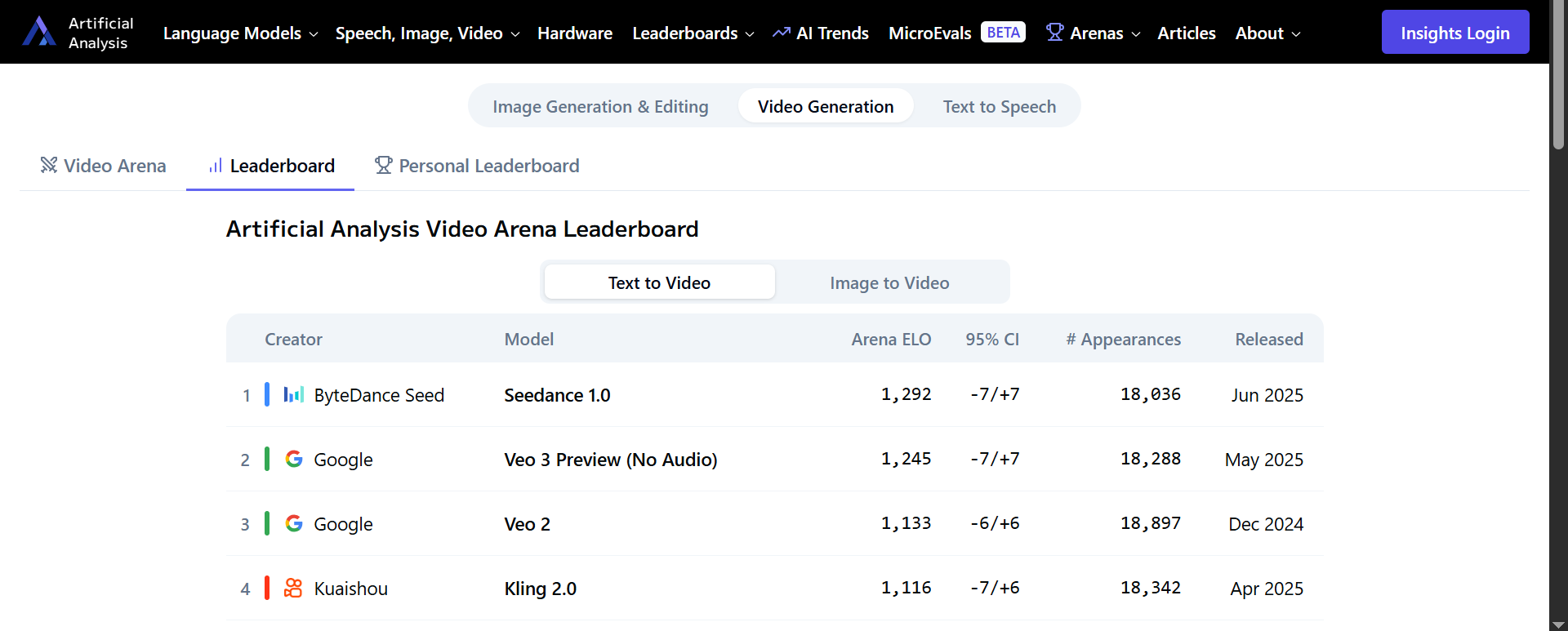1568x631 pixels.
Task: Open the Veo 2 model link
Action: (527, 524)
